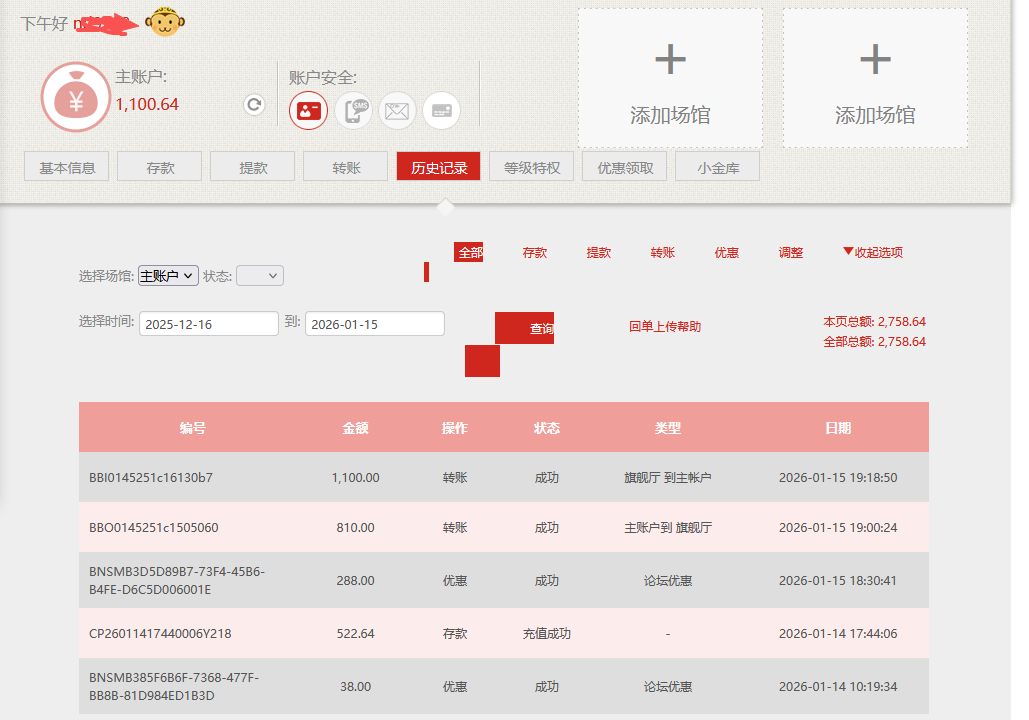Switch to the 存款 tab

point(159,166)
